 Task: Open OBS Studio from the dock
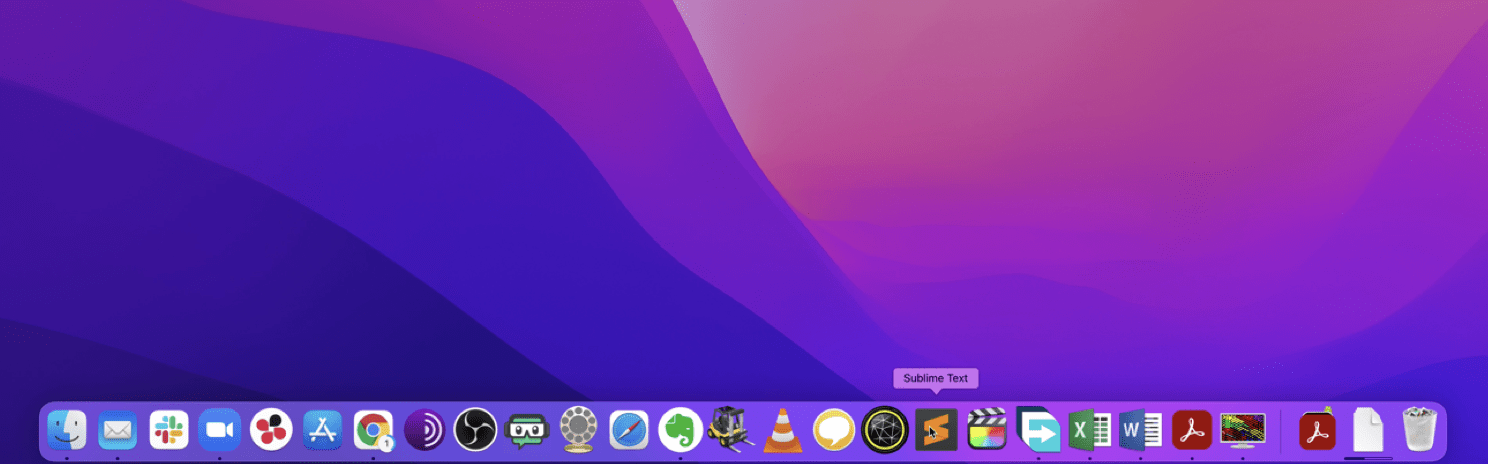(x=475, y=430)
